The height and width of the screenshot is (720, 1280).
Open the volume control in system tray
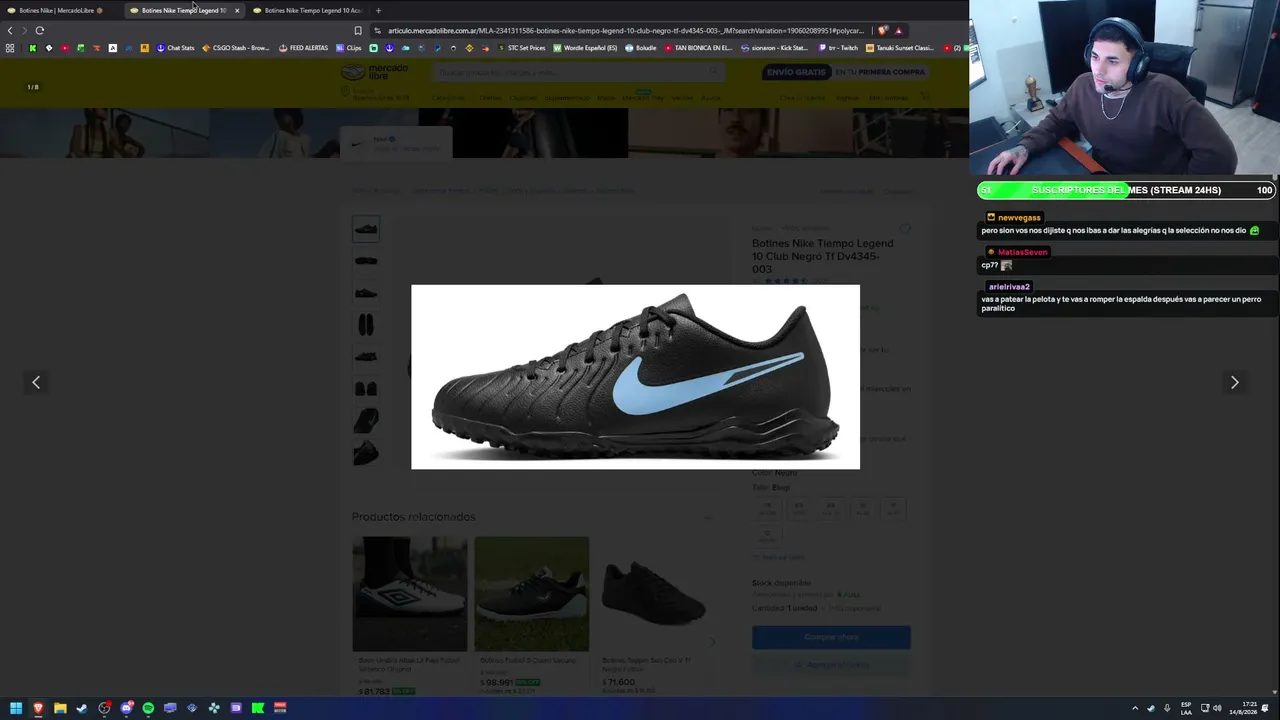point(1217,708)
